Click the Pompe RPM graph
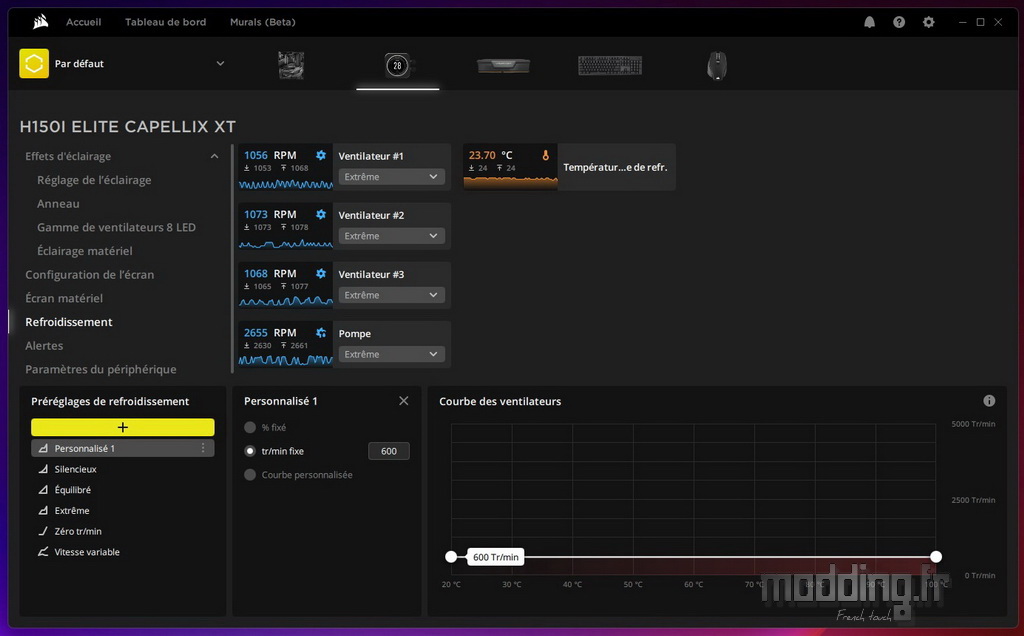Image resolution: width=1024 pixels, height=636 pixels. 285,360
